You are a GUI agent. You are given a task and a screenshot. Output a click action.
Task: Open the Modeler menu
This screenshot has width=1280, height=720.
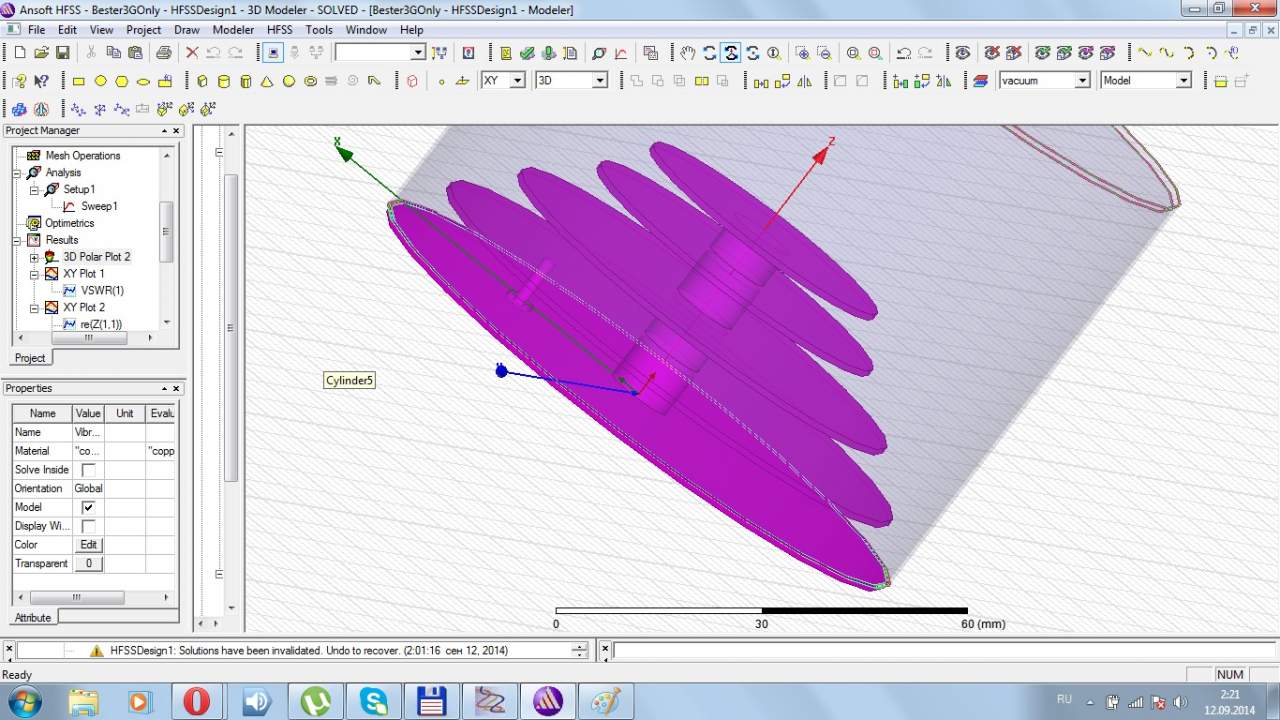[x=233, y=30]
